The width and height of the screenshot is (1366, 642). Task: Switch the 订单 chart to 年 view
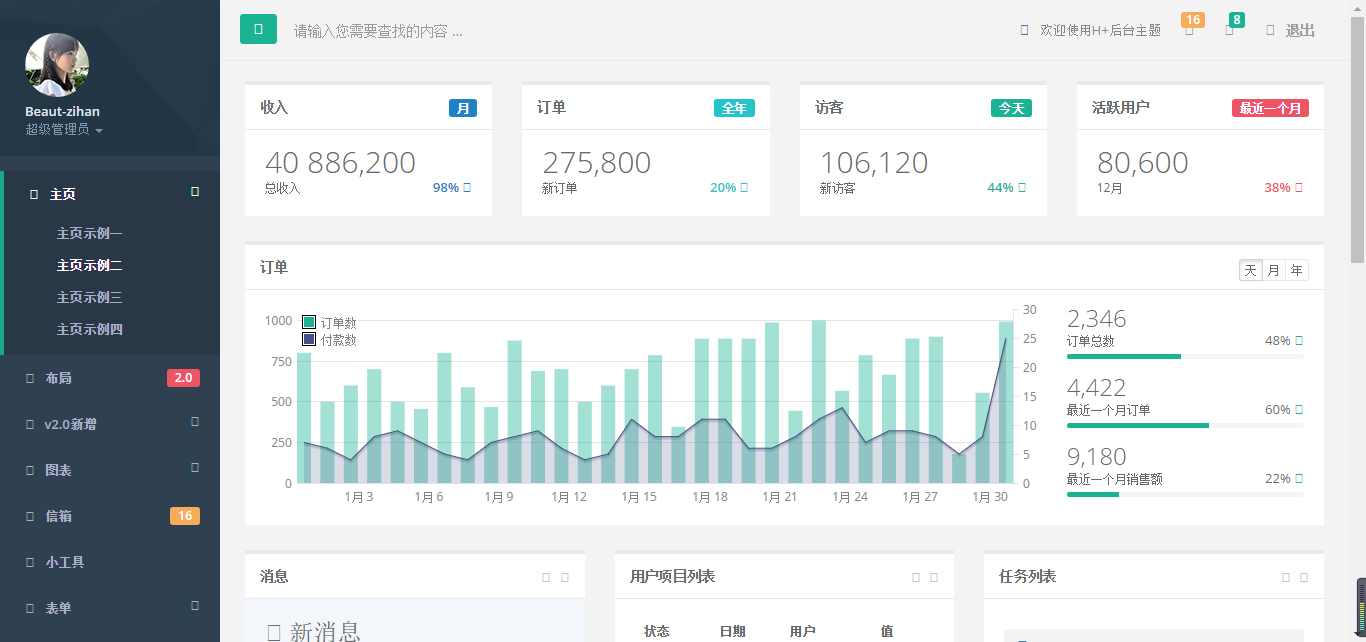pos(1297,270)
